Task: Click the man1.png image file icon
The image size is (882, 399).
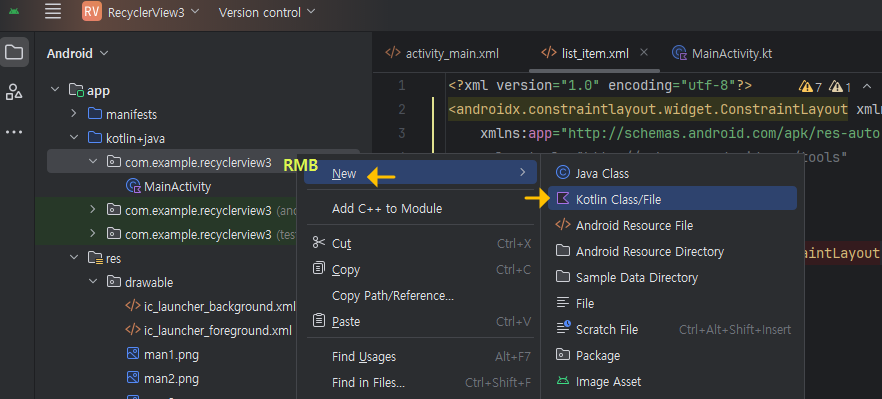Action: [x=133, y=355]
